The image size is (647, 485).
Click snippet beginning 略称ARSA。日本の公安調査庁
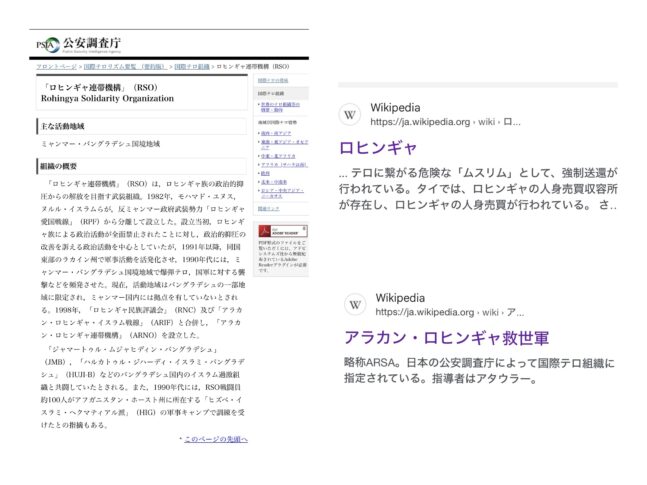tap(479, 371)
